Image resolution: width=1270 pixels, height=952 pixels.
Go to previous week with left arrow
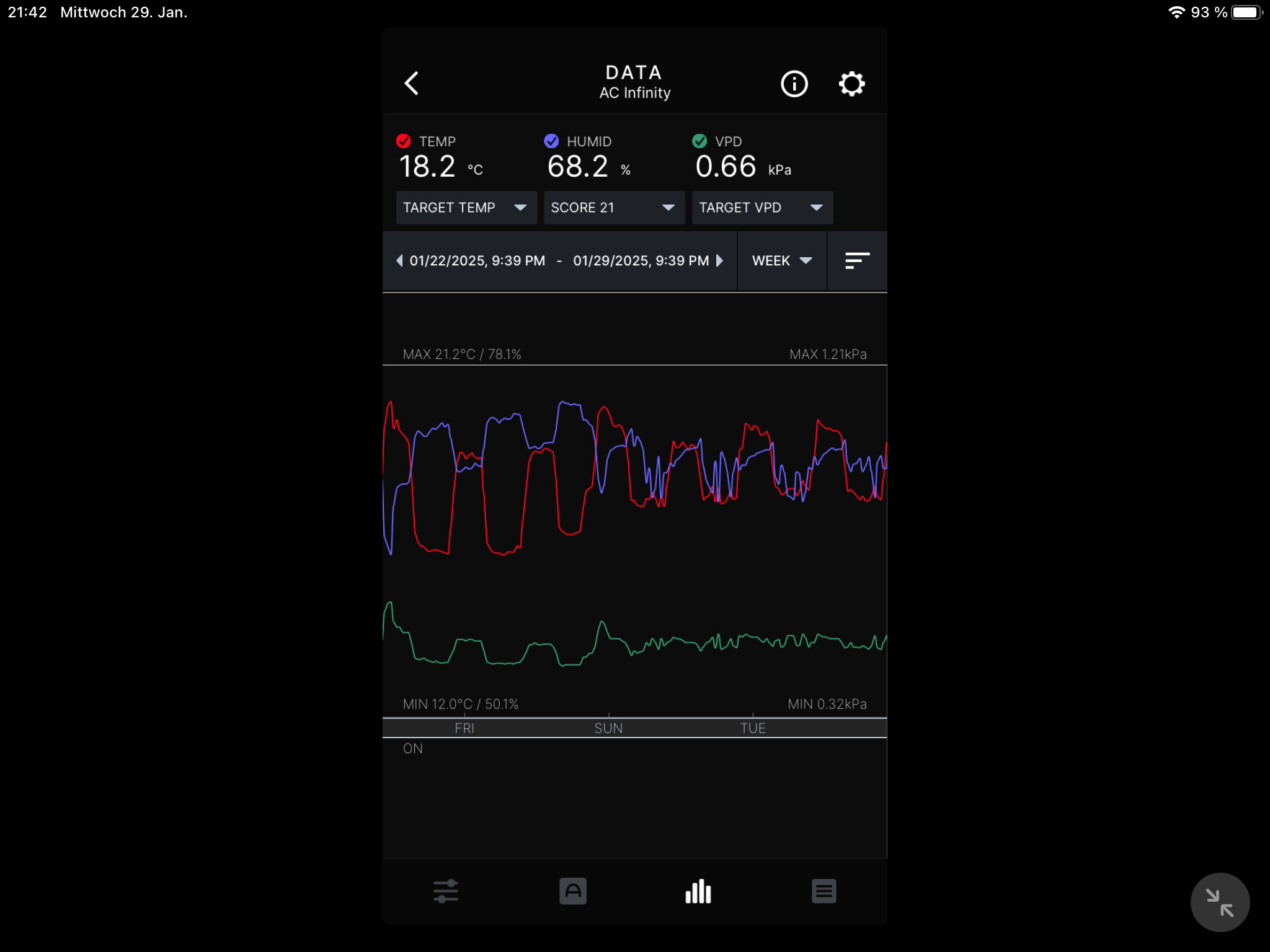399,261
